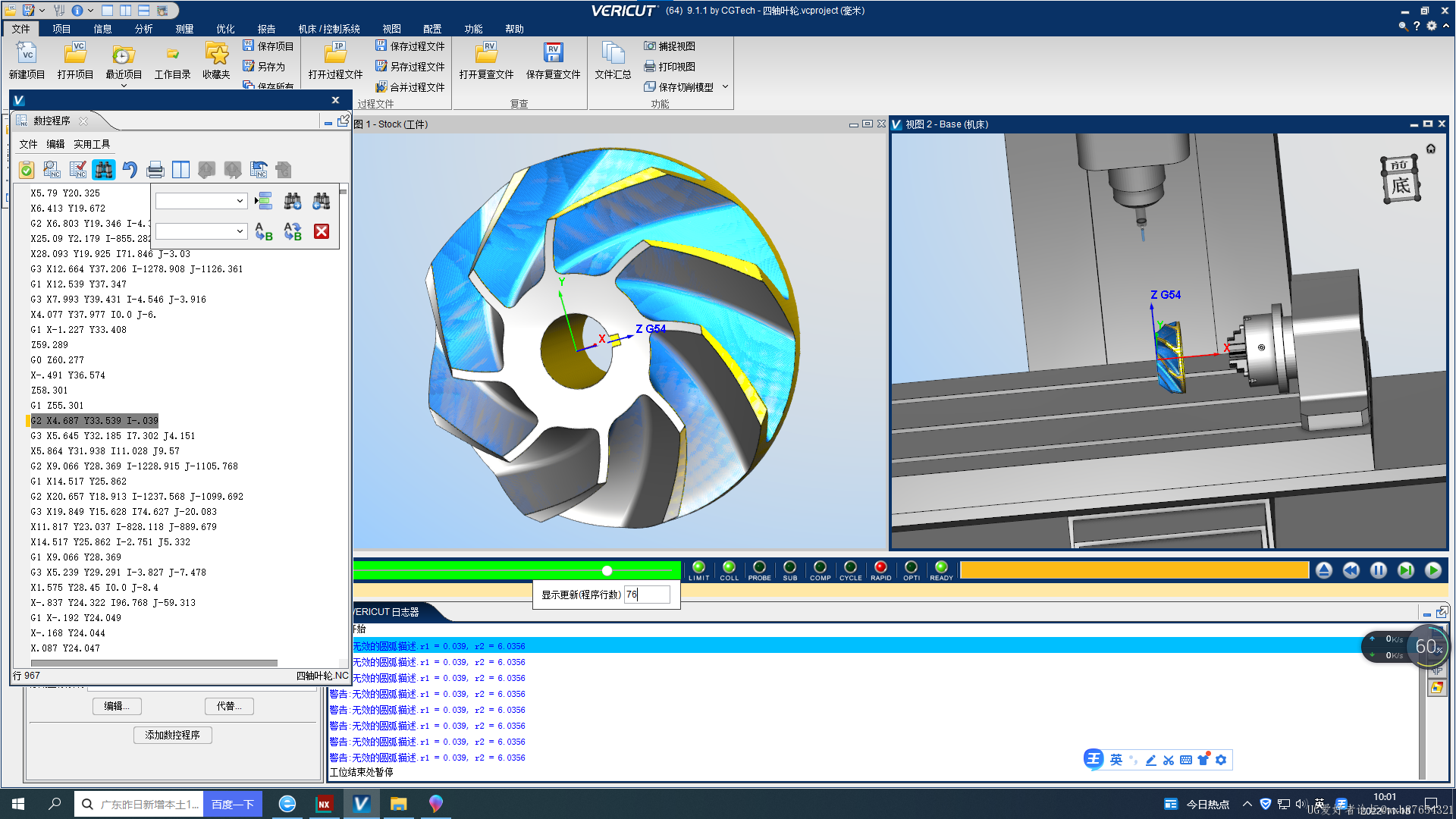Open the find text combo box dropdown
Viewport: 1456px width, 819px height.
pyautogui.click(x=240, y=201)
